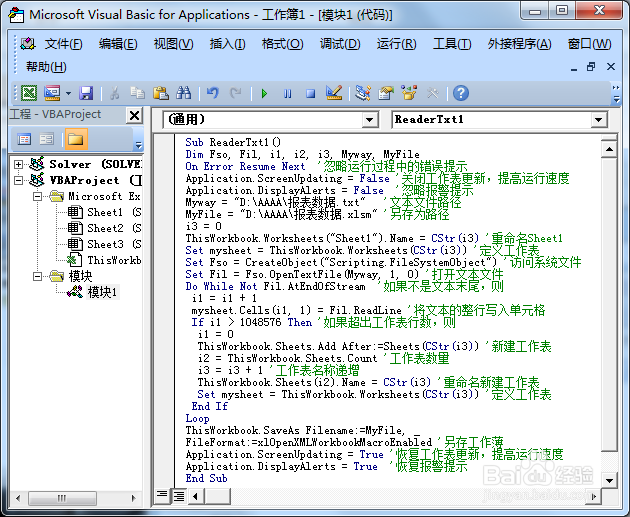This screenshot has height=517, width=630.
Task: Click the "End Sub" line in code
Action: point(206,478)
